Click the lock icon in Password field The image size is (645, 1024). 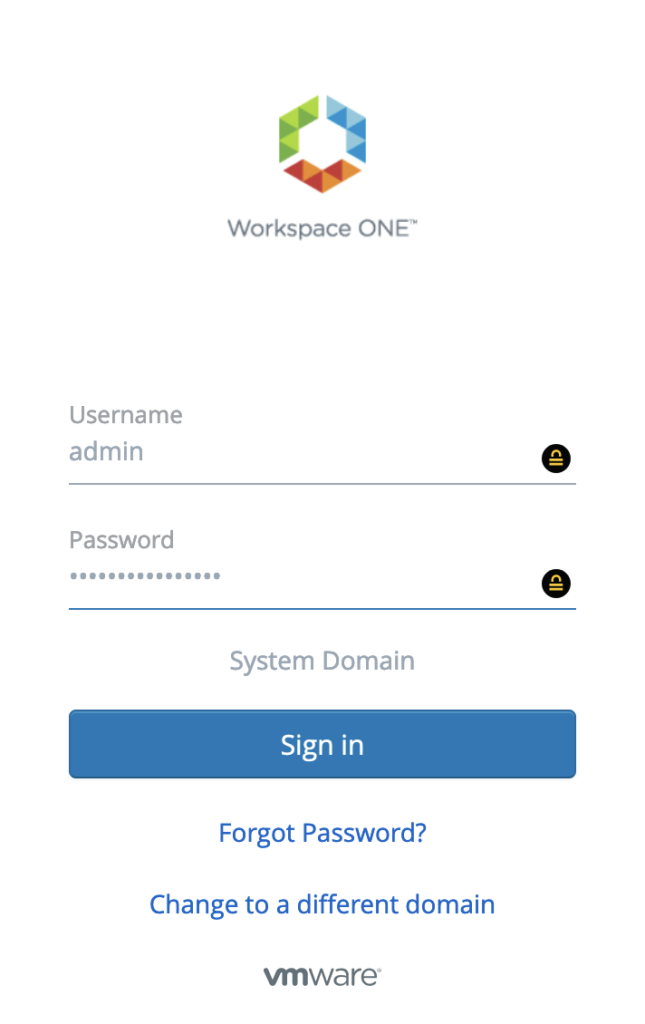click(x=556, y=583)
